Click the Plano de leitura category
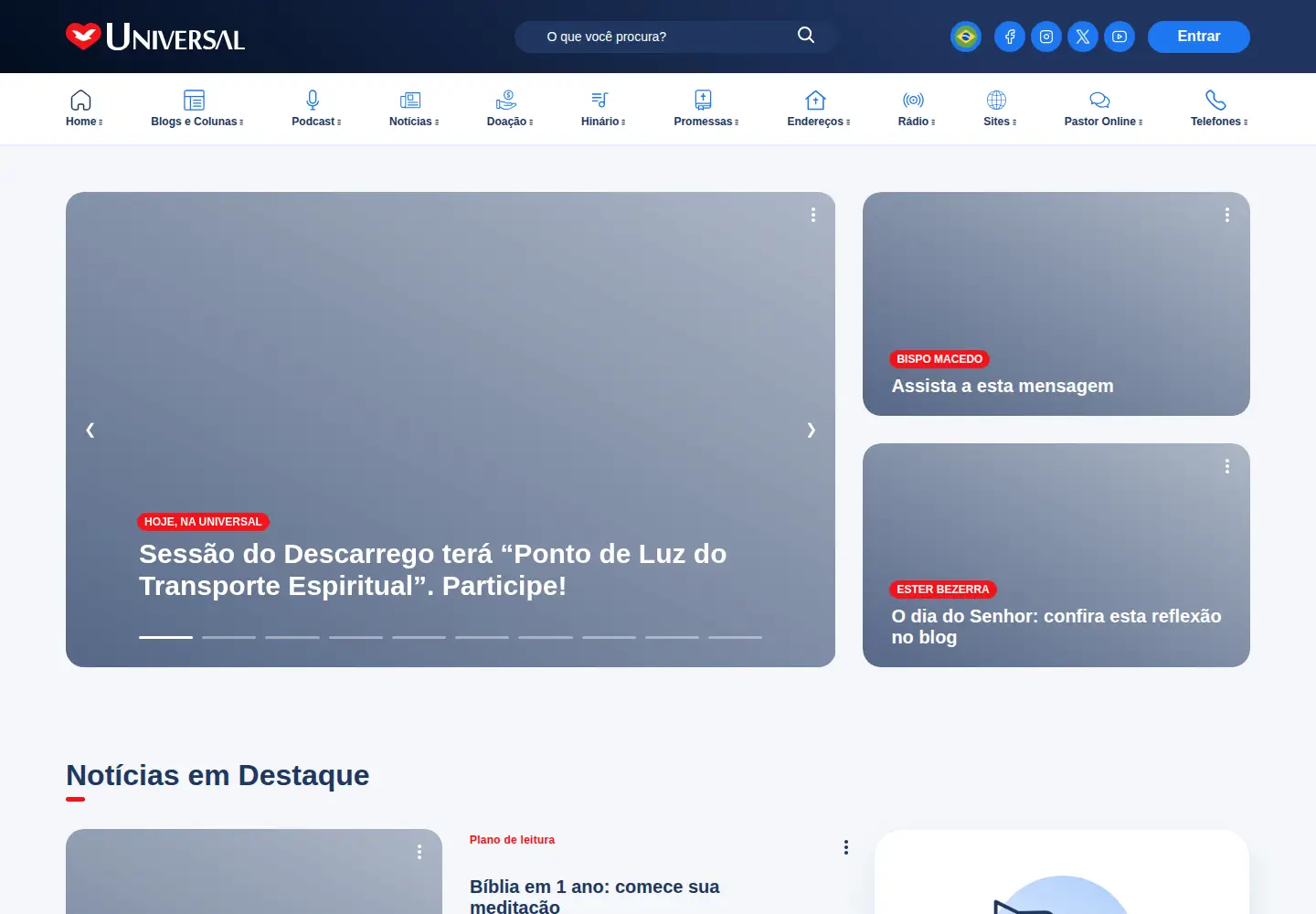 pos(512,840)
